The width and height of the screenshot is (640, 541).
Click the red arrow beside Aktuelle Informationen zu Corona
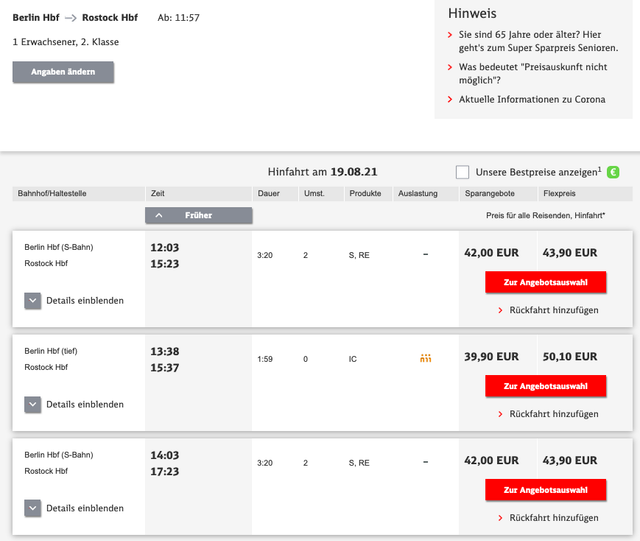pos(451,100)
